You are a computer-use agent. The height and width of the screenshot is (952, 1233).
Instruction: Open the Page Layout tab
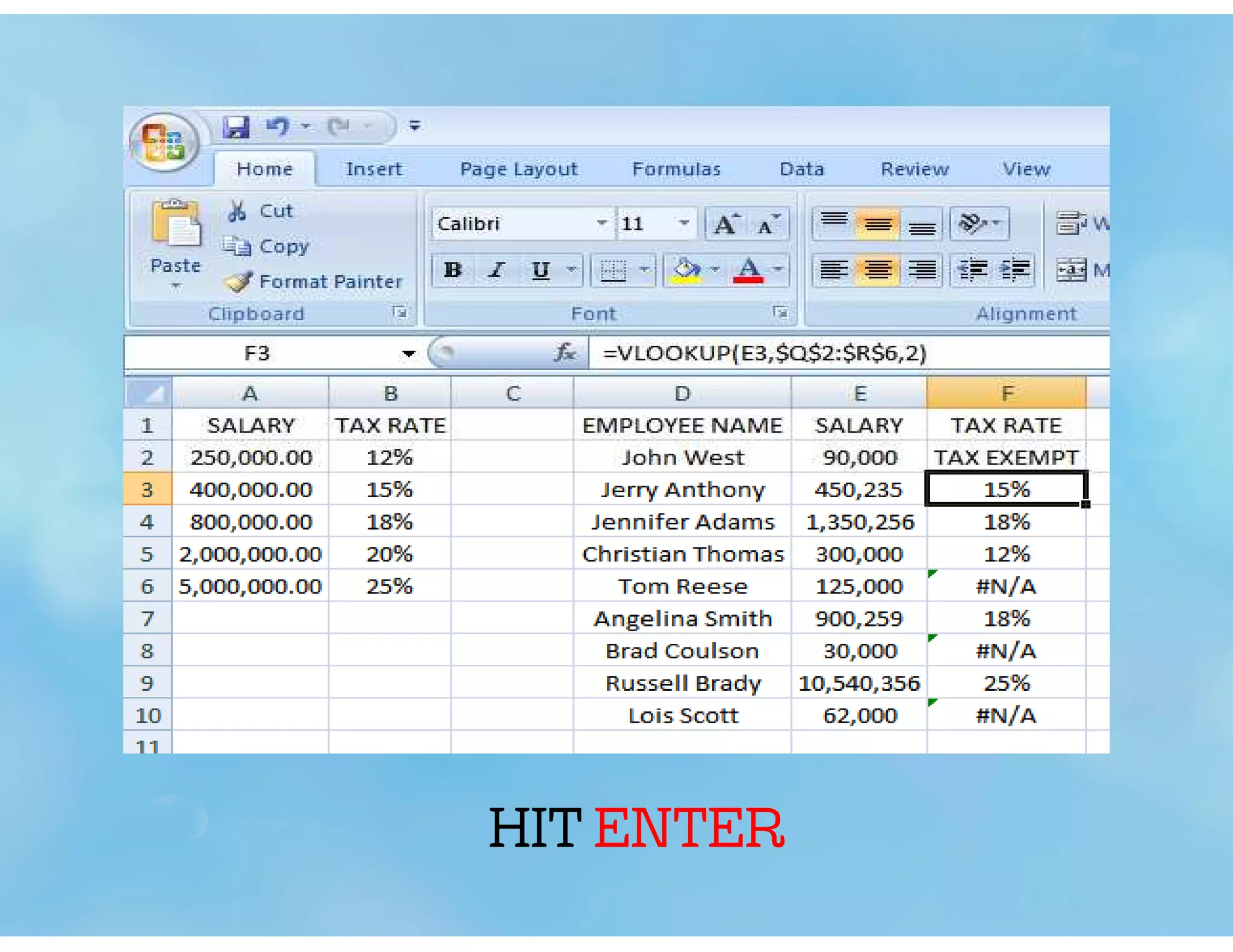pyautogui.click(x=518, y=169)
